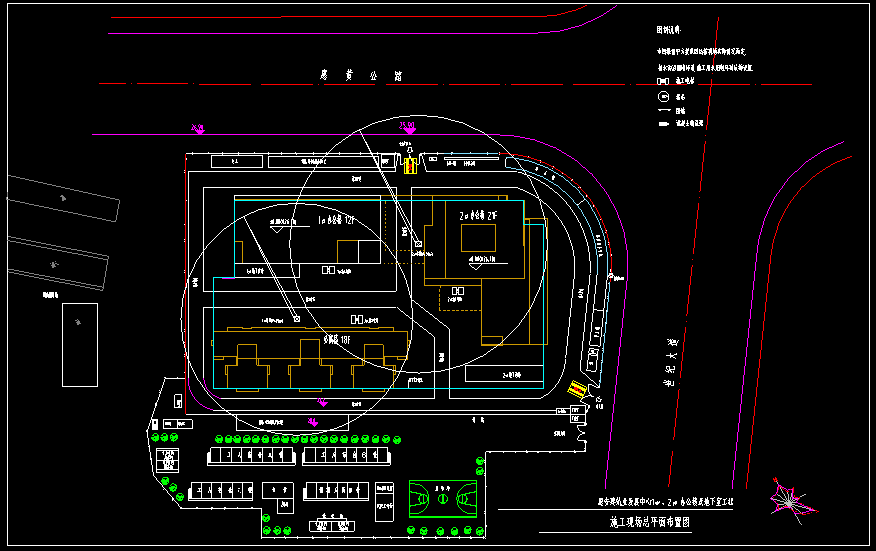The width and height of the screenshot is (876, 551).
Task: Click the tilted yellow gate symbol at the southeast entrance
Action: click(577, 389)
